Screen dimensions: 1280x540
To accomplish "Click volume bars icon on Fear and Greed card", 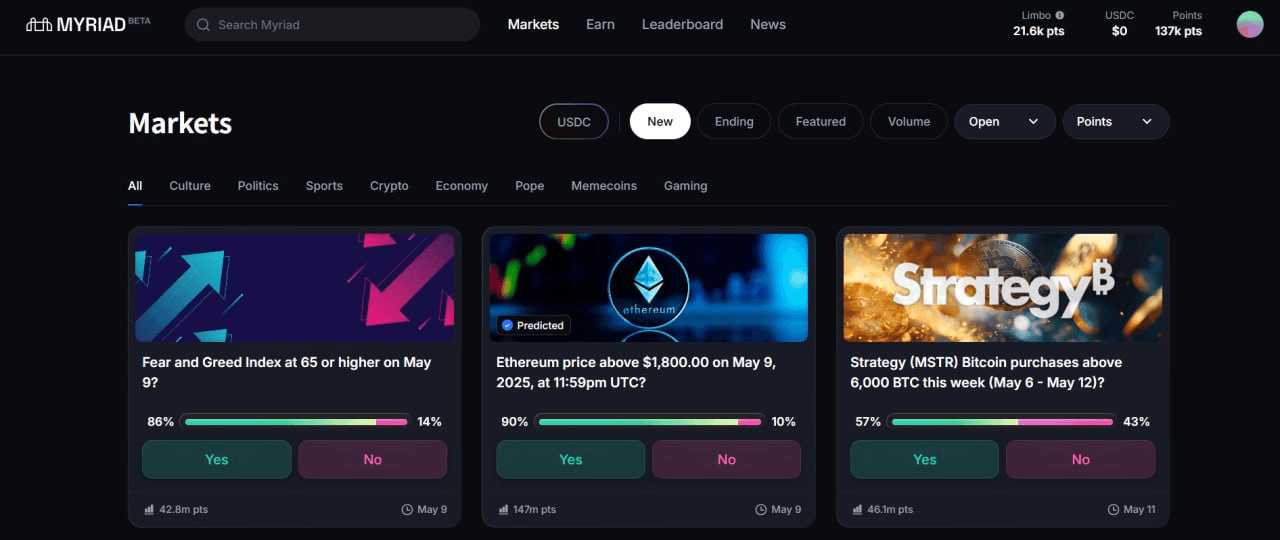I will [149, 510].
